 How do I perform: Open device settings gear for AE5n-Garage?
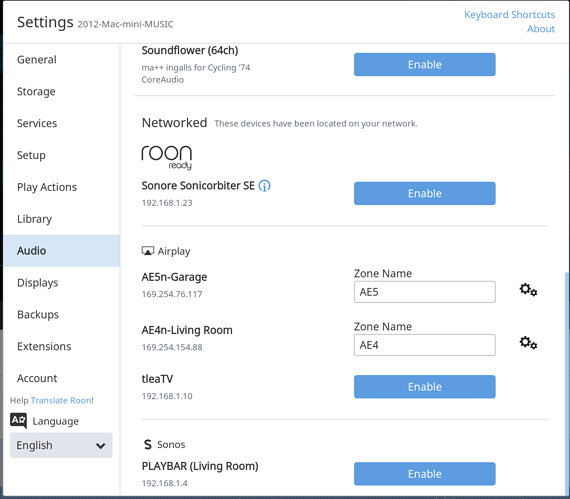click(528, 290)
